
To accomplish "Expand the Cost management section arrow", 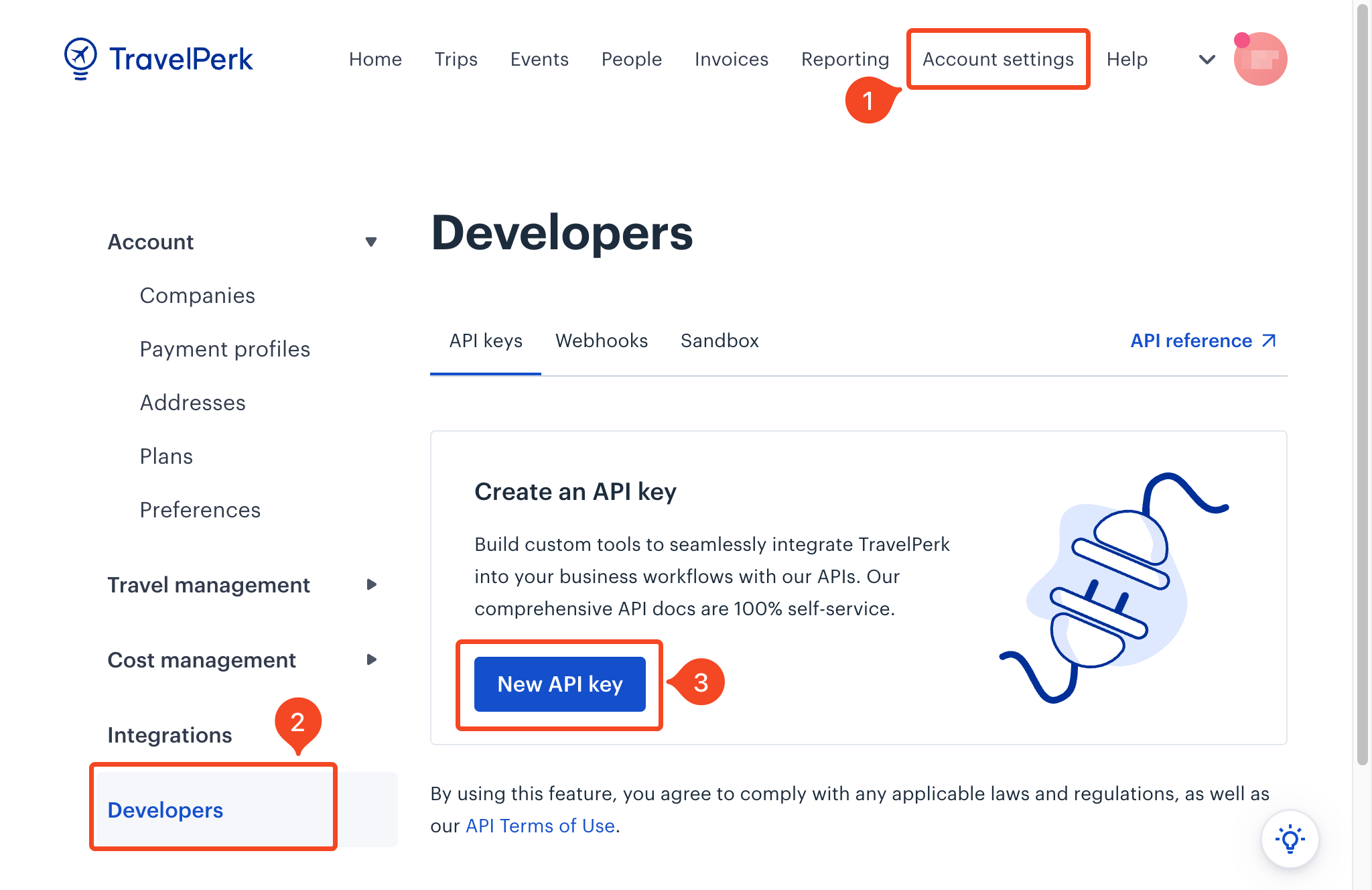I will 372,660.
